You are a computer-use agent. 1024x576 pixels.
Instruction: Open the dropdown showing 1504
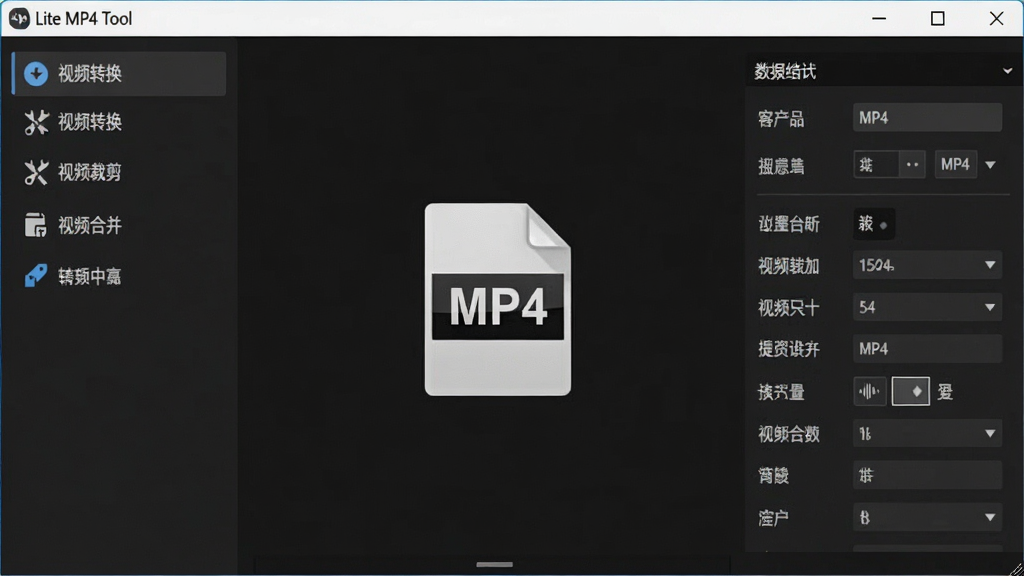click(927, 265)
